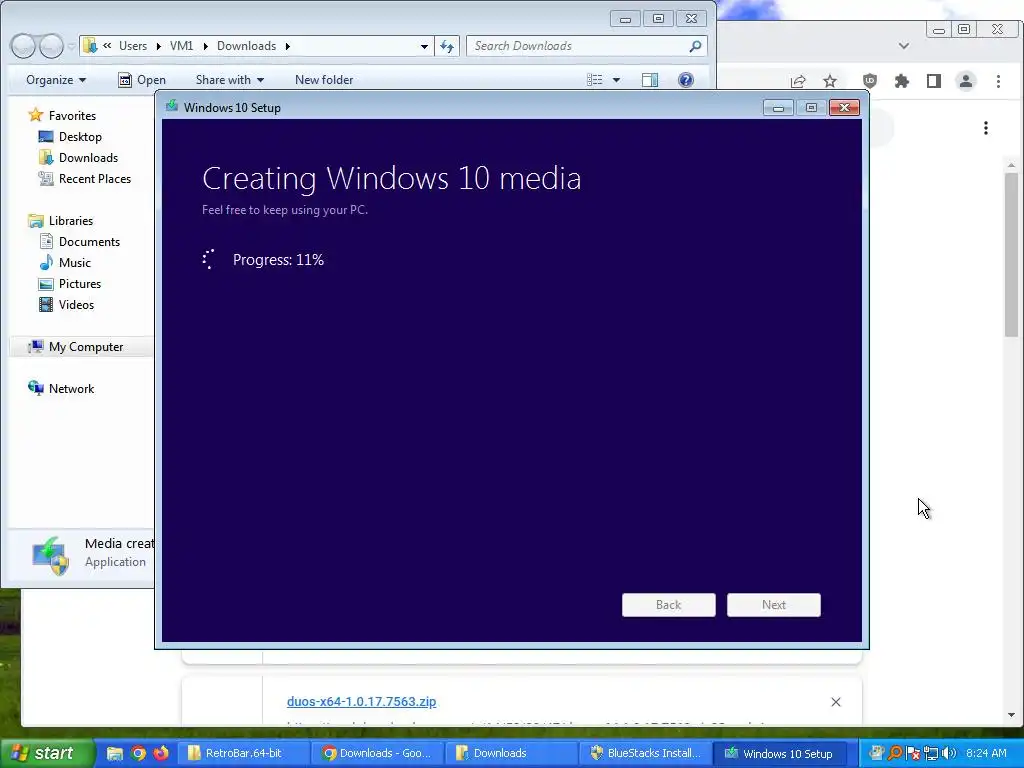Expand arrow after Downloads breadcrumb
The width and height of the screenshot is (1024, 768).
coord(287,46)
